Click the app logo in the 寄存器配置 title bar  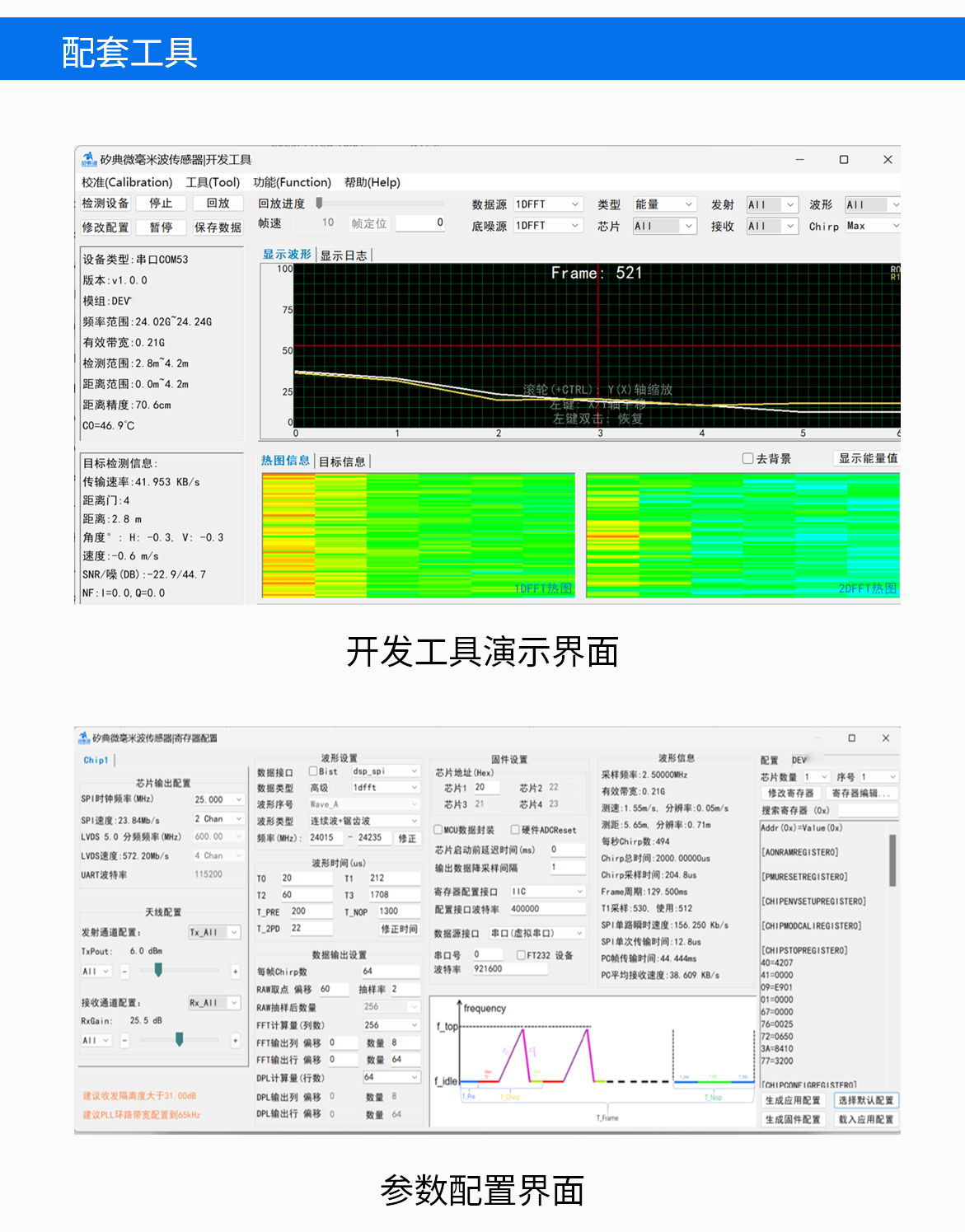coord(83,738)
